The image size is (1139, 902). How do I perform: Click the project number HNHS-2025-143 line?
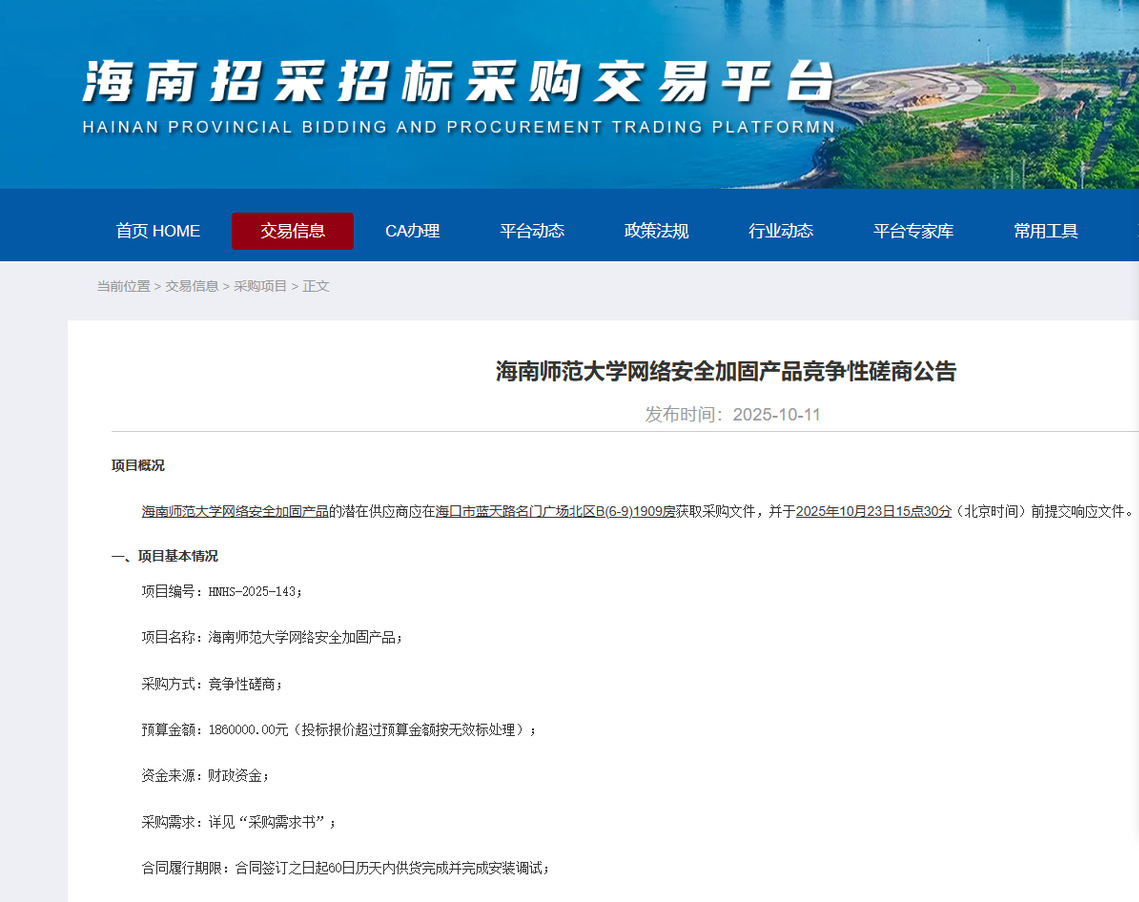pos(221,591)
